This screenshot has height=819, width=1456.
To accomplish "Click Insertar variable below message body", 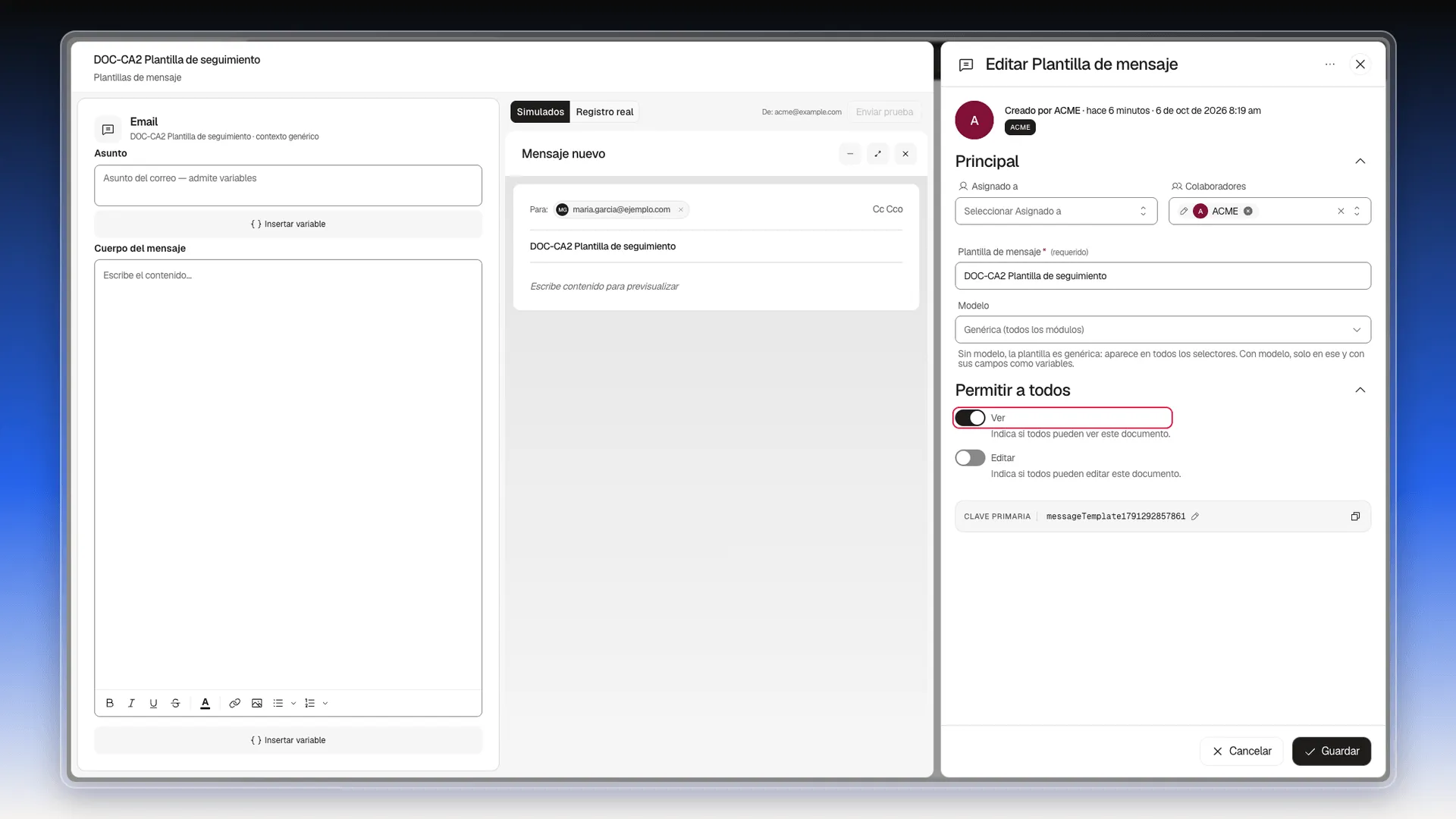I will (288, 740).
